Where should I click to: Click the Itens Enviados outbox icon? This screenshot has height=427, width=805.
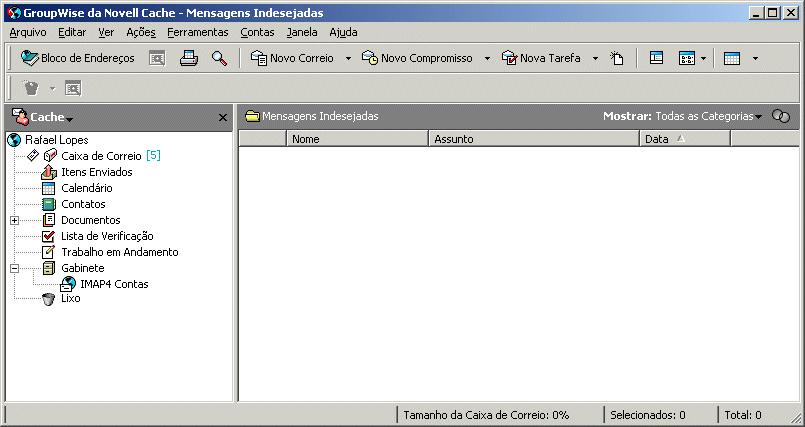click(x=49, y=172)
